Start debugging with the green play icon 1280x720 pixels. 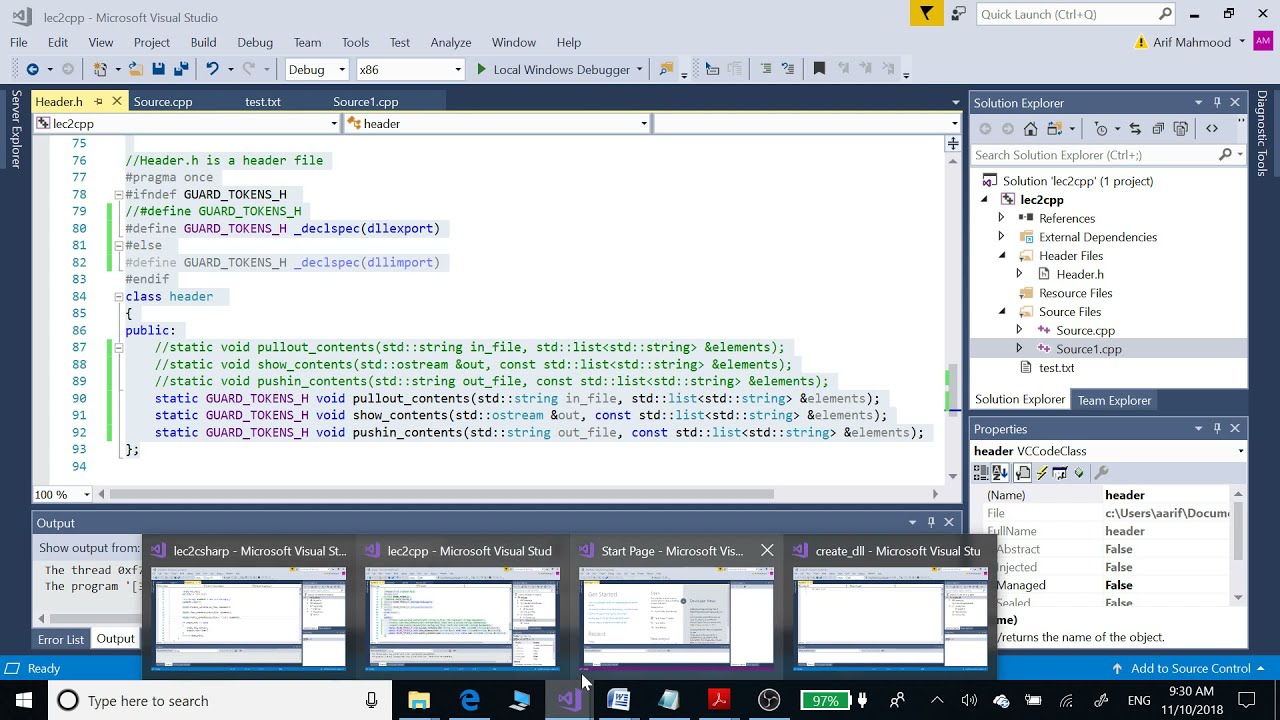(481, 69)
